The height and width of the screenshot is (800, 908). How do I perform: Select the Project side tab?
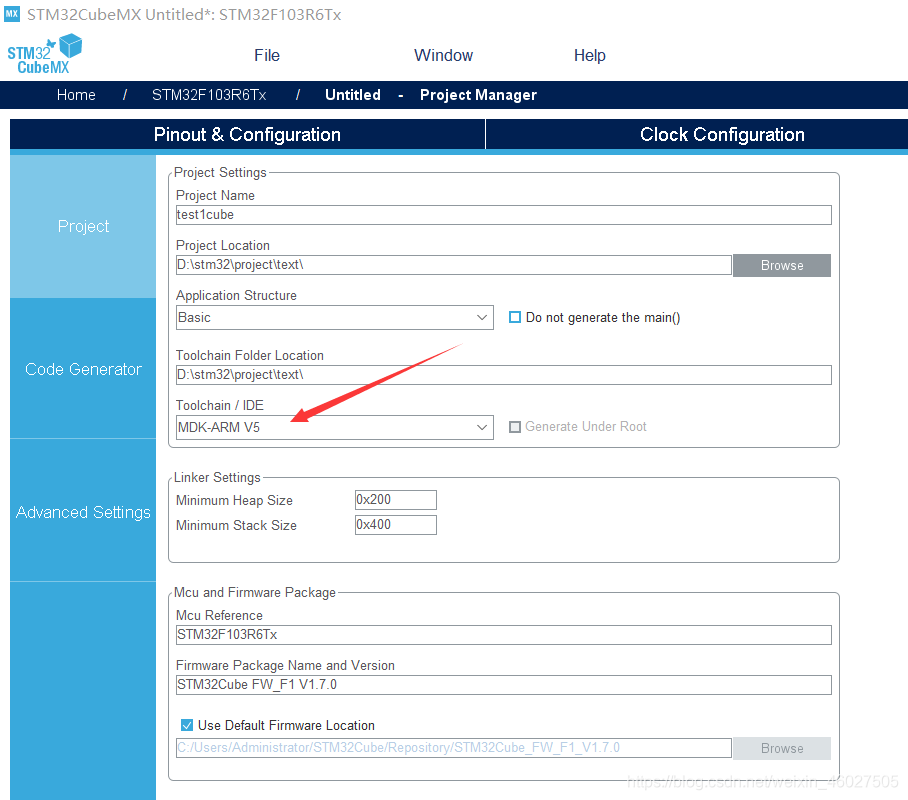pos(83,227)
